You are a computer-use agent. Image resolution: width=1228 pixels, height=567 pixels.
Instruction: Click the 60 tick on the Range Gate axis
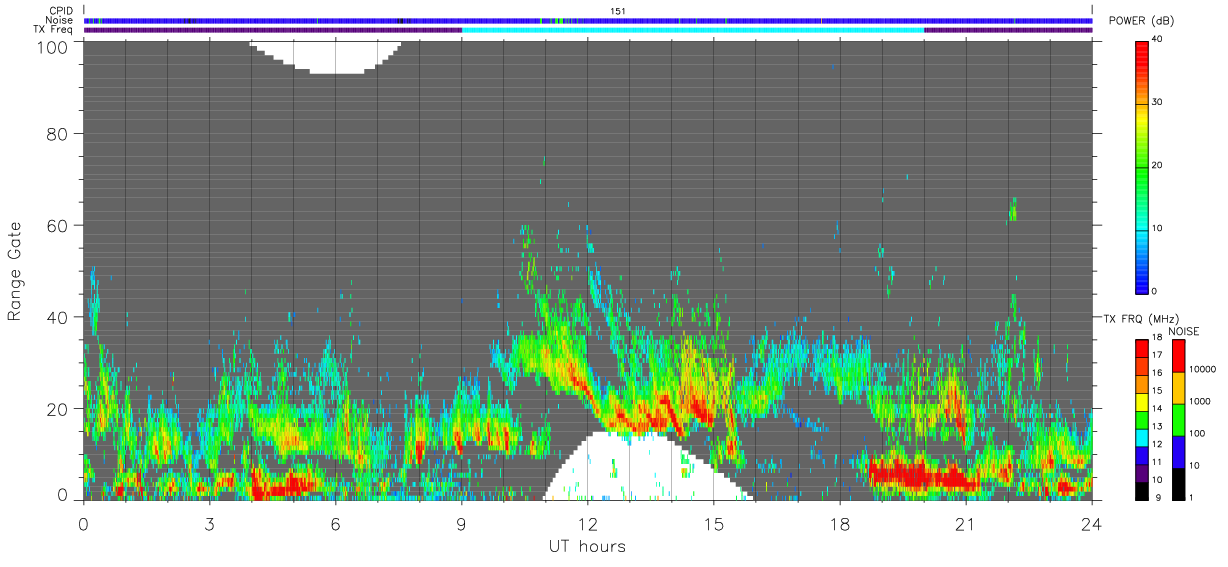[58, 225]
